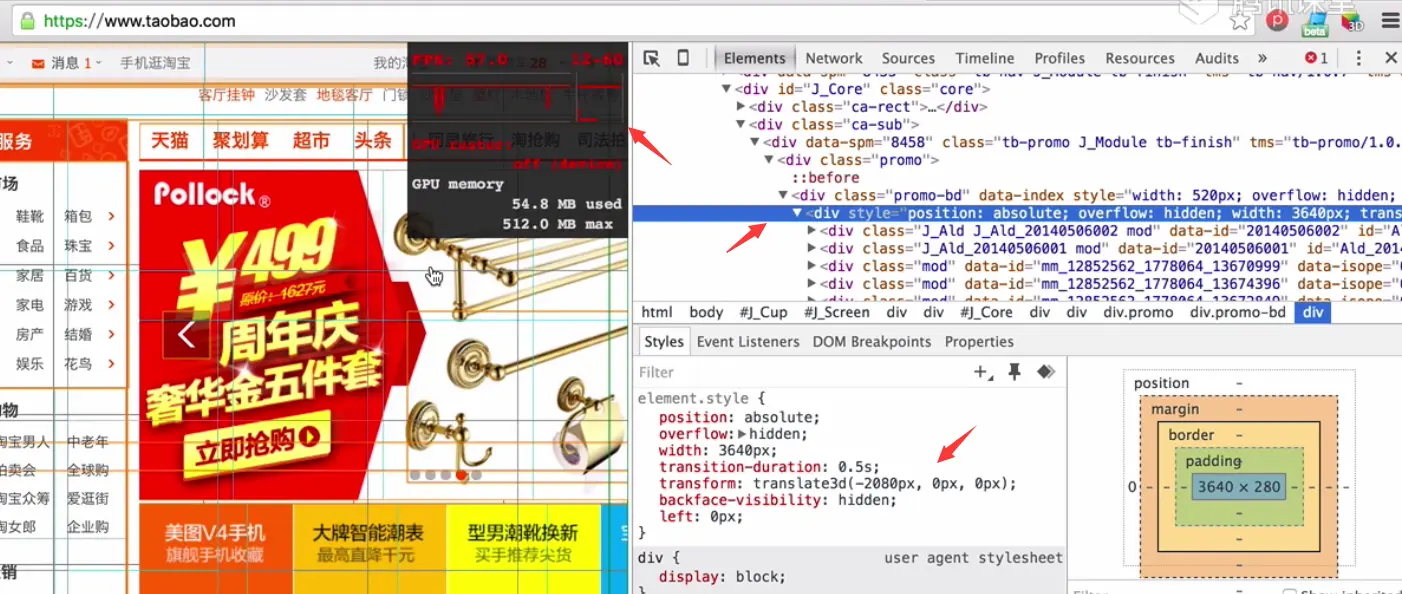Open the 结婚 category arrow
Image resolution: width=1402 pixels, height=594 pixels.
pyautogui.click(x=111, y=334)
